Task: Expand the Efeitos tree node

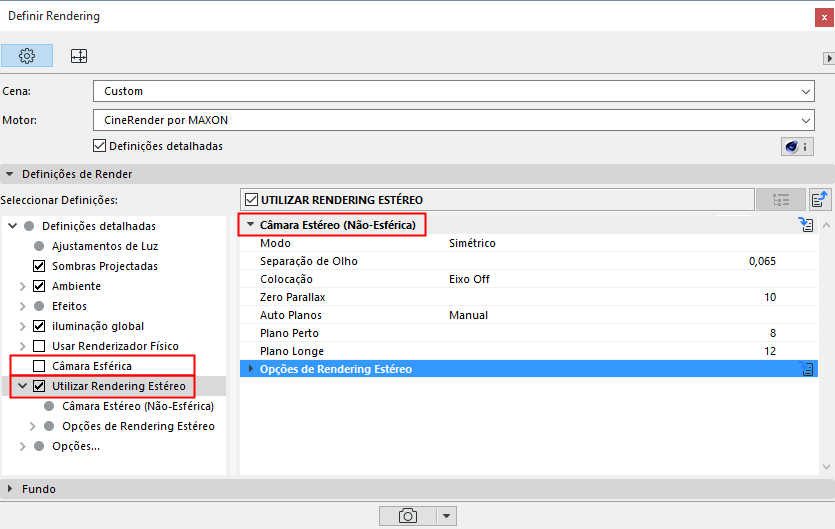Action: click(22, 306)
